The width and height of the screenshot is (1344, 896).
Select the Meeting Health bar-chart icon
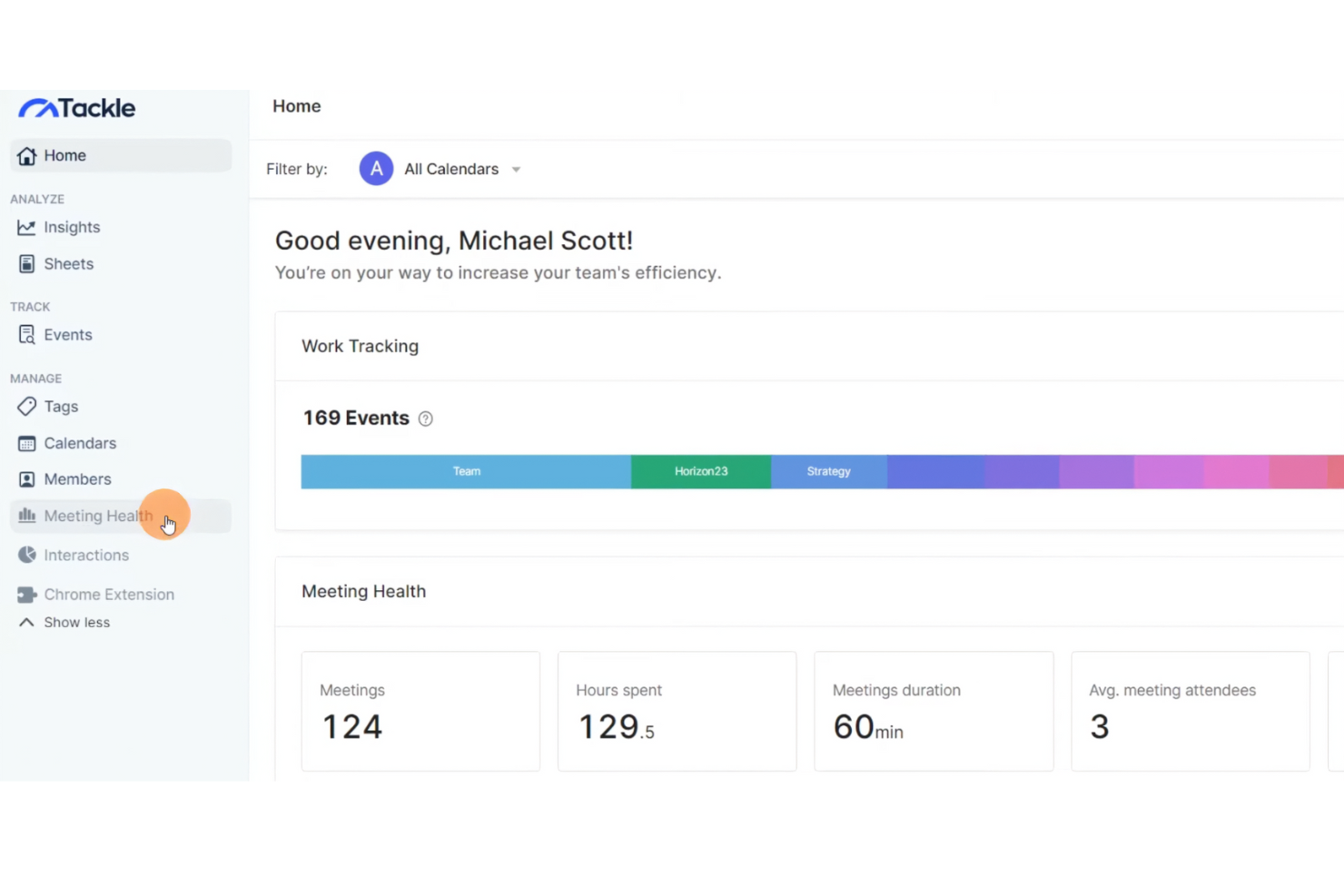pos(26,516)
